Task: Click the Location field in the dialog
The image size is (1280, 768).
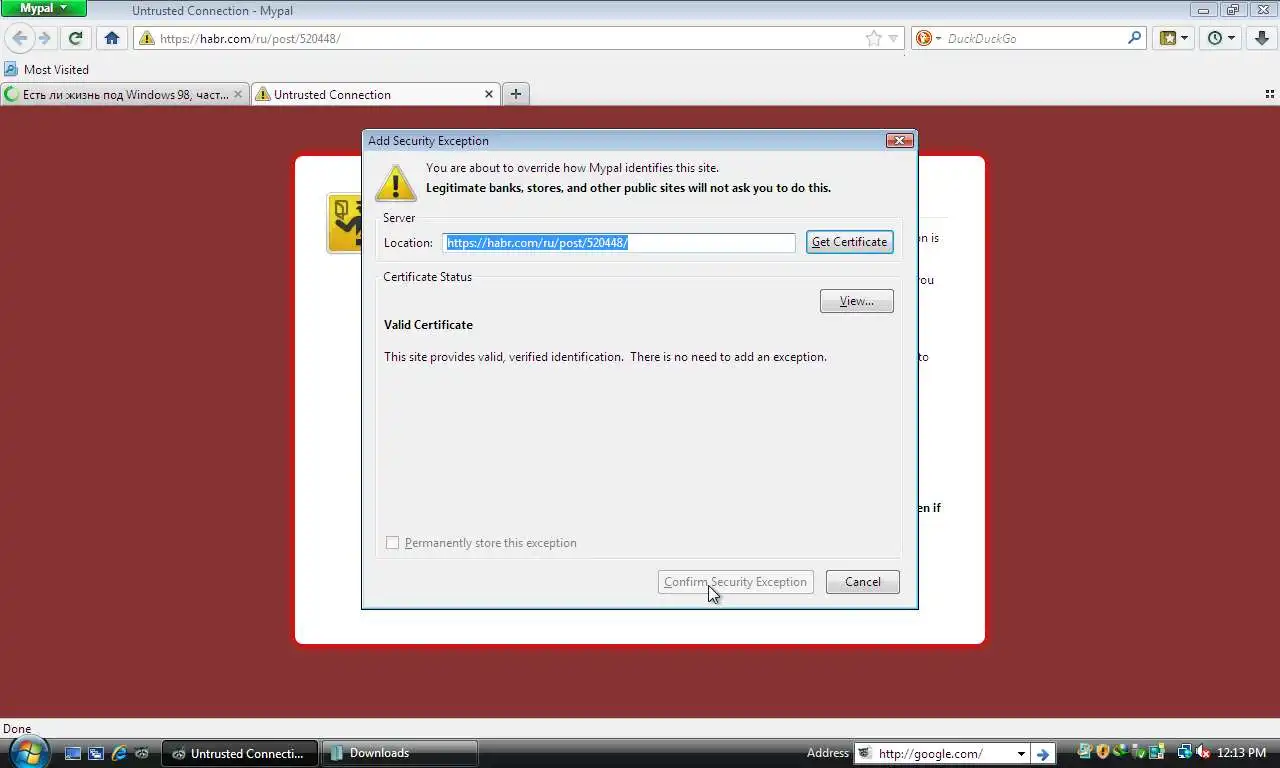Action: 619,242
